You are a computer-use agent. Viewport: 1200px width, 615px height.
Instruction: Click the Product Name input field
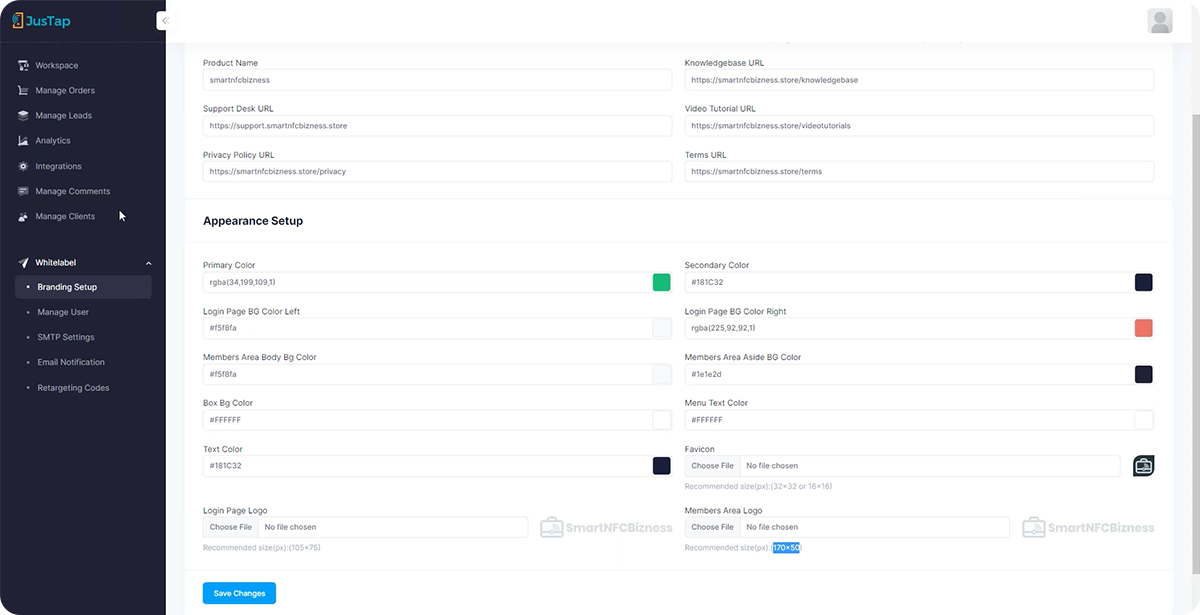[437, 80]
